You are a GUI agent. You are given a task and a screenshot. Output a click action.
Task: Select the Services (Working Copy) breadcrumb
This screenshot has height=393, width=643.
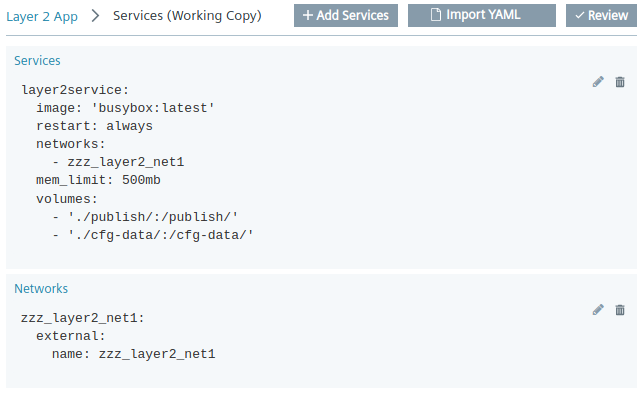coord(187,16)
